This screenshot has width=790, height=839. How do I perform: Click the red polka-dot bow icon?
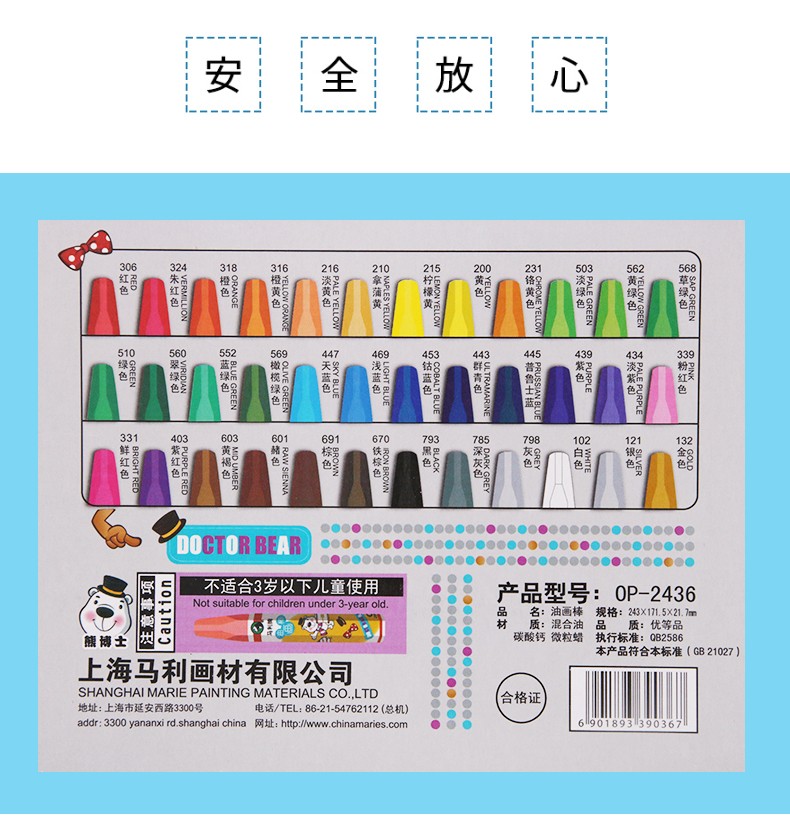pos(86,249)
